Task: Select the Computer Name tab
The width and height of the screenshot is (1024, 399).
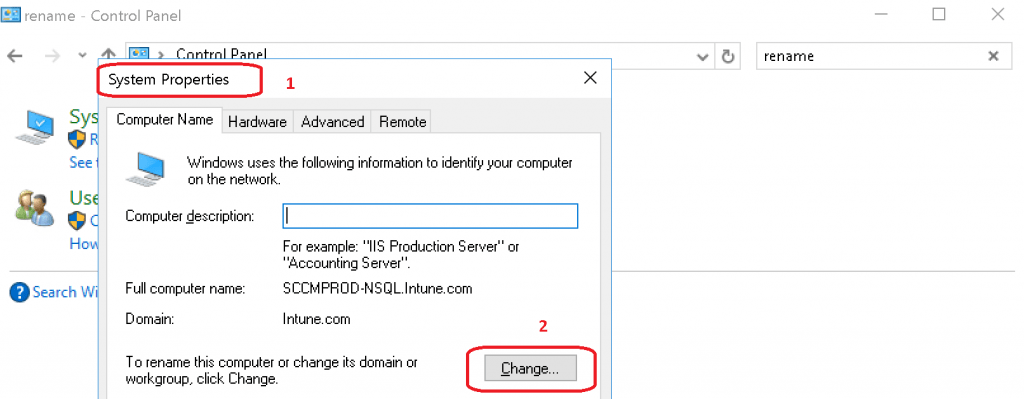Action: tap(165, 120)
